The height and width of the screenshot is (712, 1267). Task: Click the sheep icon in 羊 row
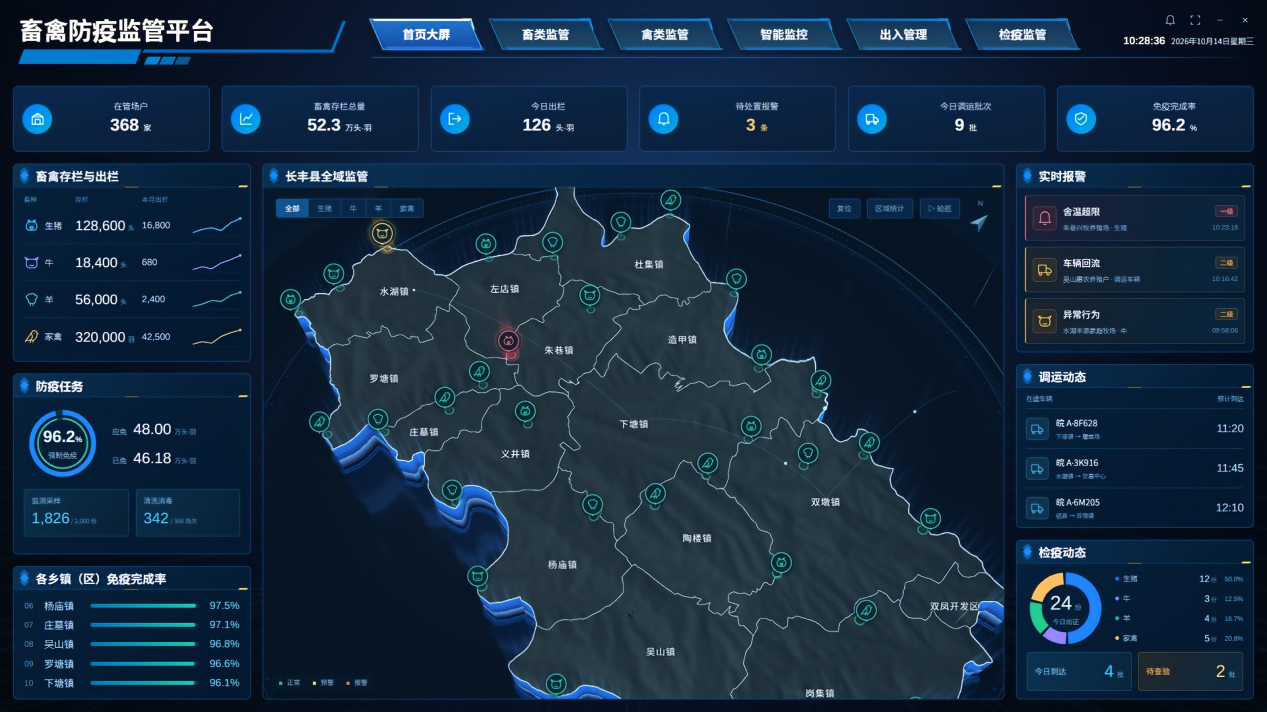click(31, 300)
